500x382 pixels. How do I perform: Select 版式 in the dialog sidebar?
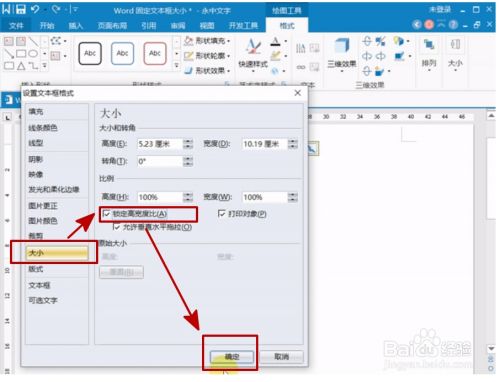pyautogui.click(x=57, y=269)
